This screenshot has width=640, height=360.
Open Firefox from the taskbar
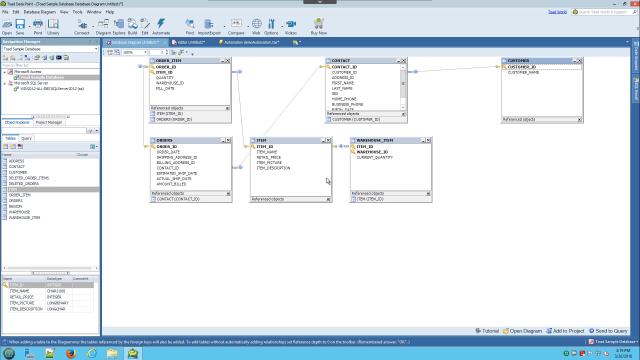click(71, 353)
